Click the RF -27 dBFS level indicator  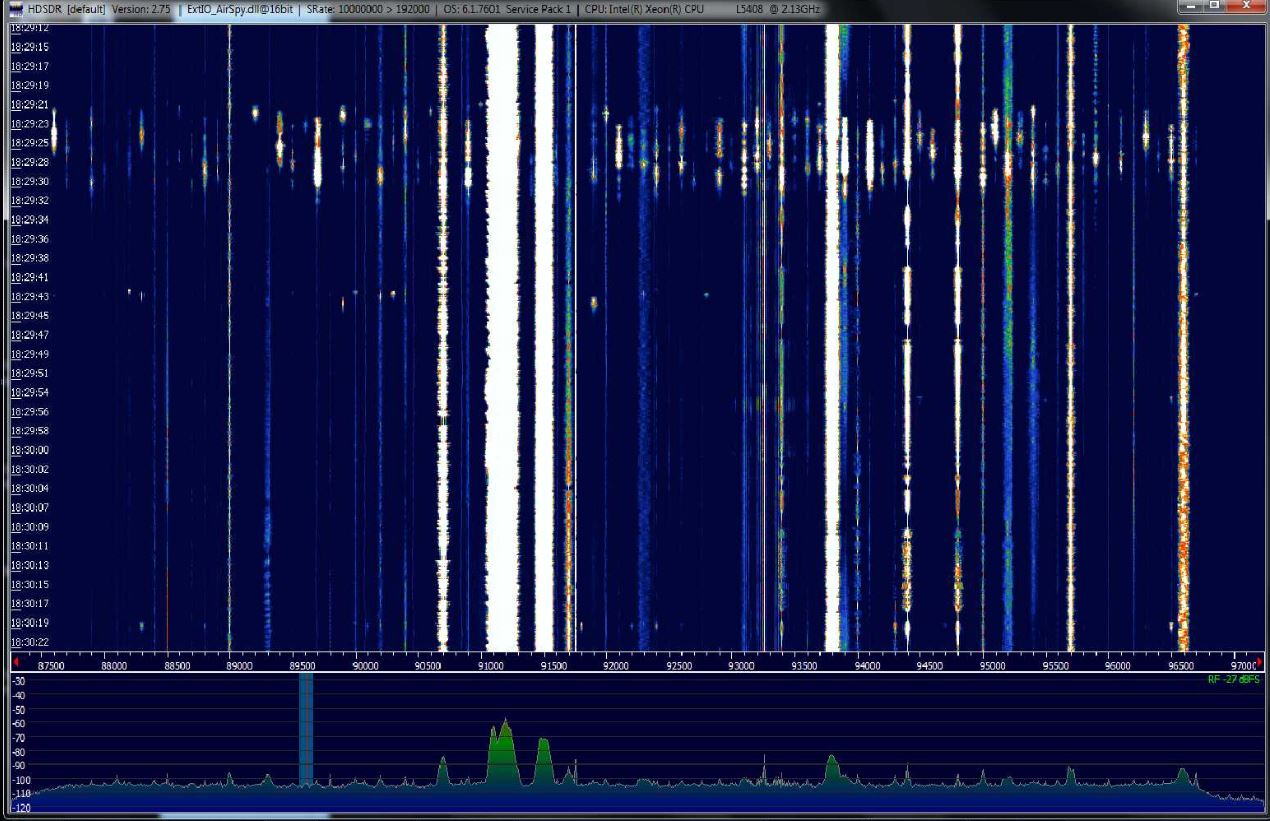(x=1233, y=679)
